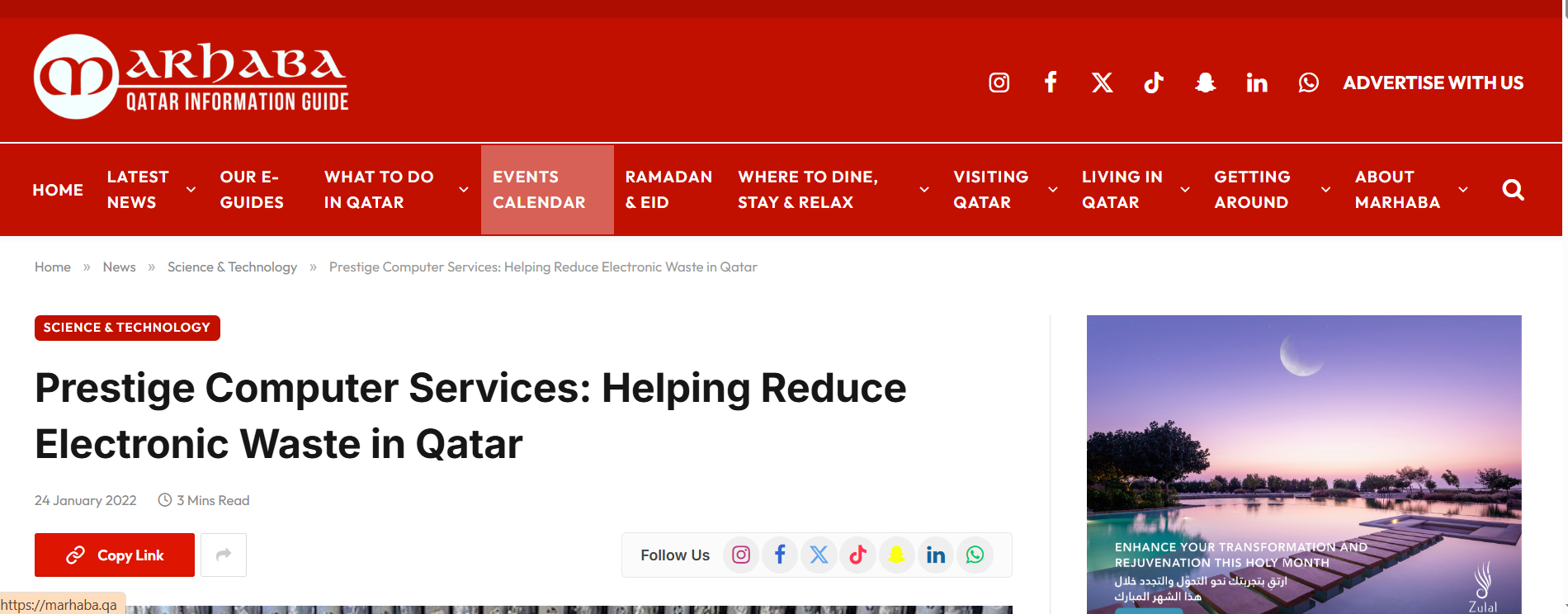Open the search magnifier icon
This screenshot has width=1568, height=614.
click(x=1513, y=190)
